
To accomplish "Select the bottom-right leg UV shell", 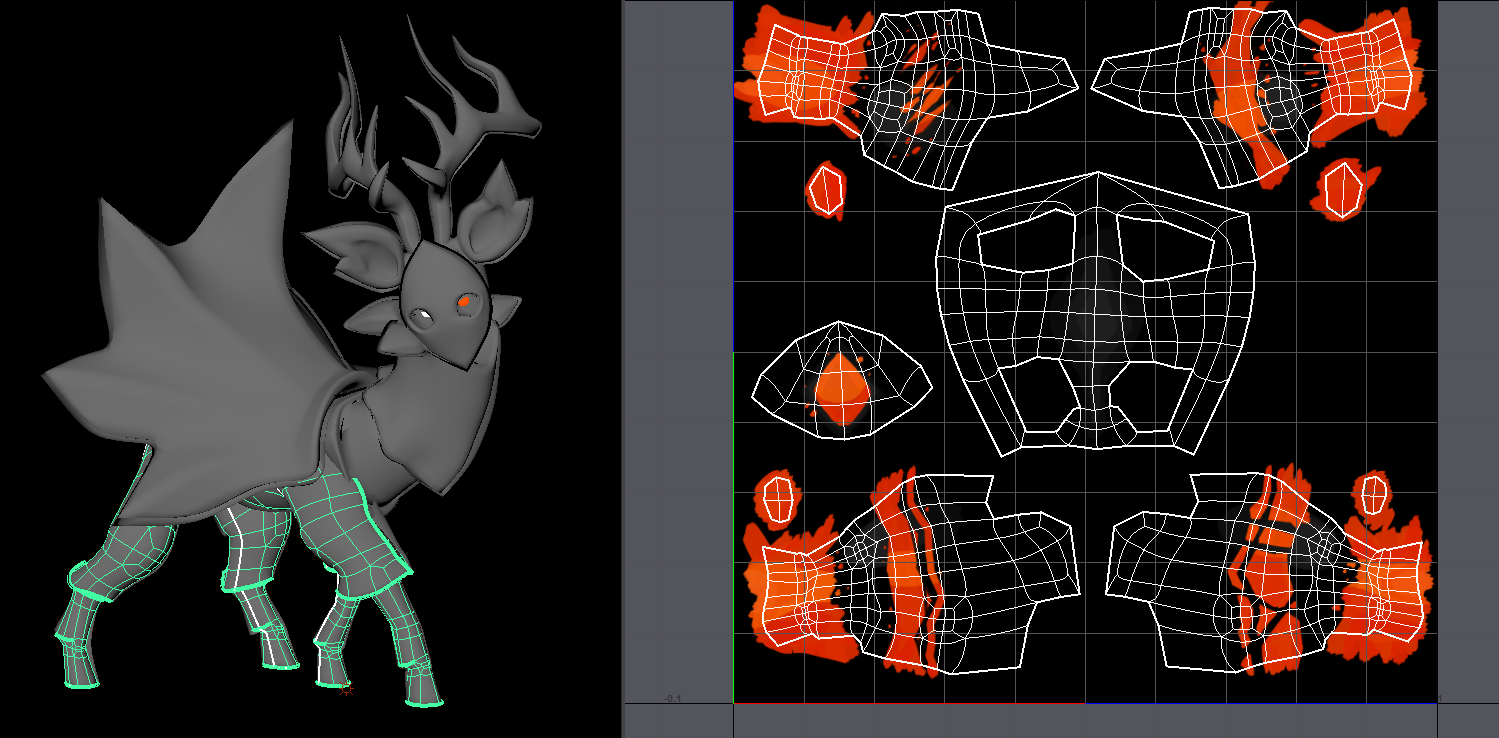I will [1265, 572].
